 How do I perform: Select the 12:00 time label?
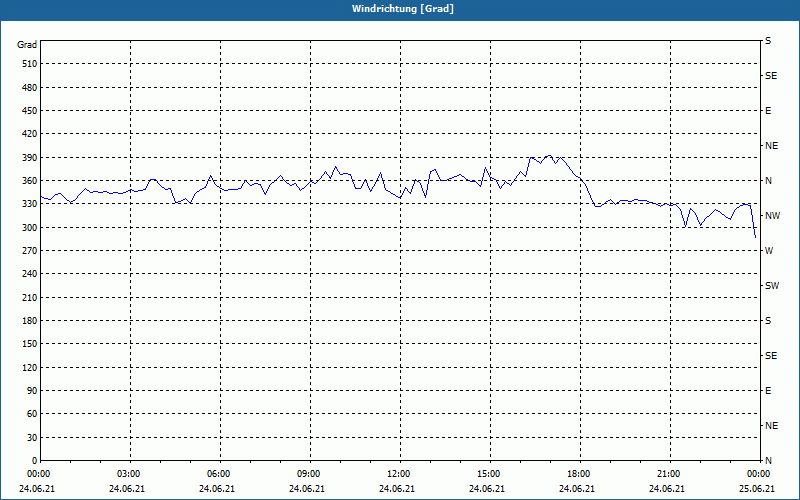tap(399, 474)
